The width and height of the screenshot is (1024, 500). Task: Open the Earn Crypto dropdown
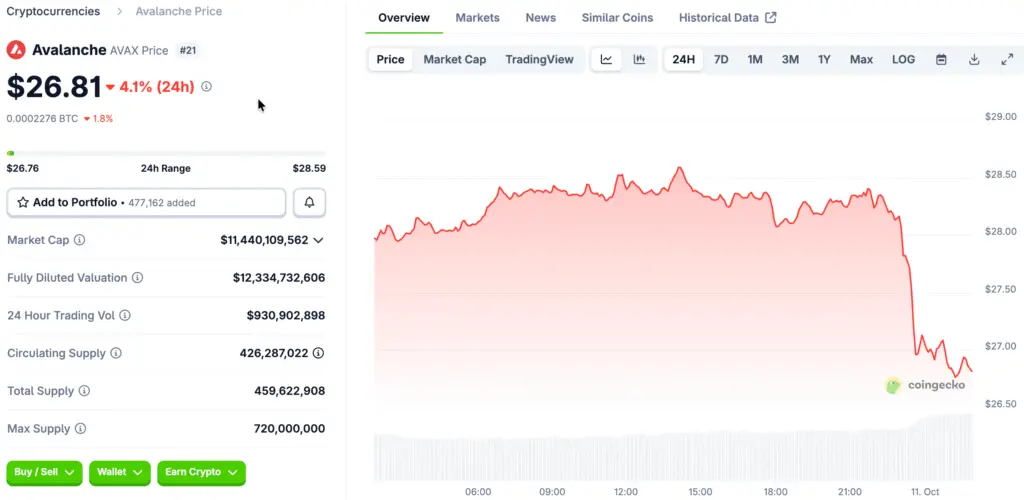(x=201, y=472)
